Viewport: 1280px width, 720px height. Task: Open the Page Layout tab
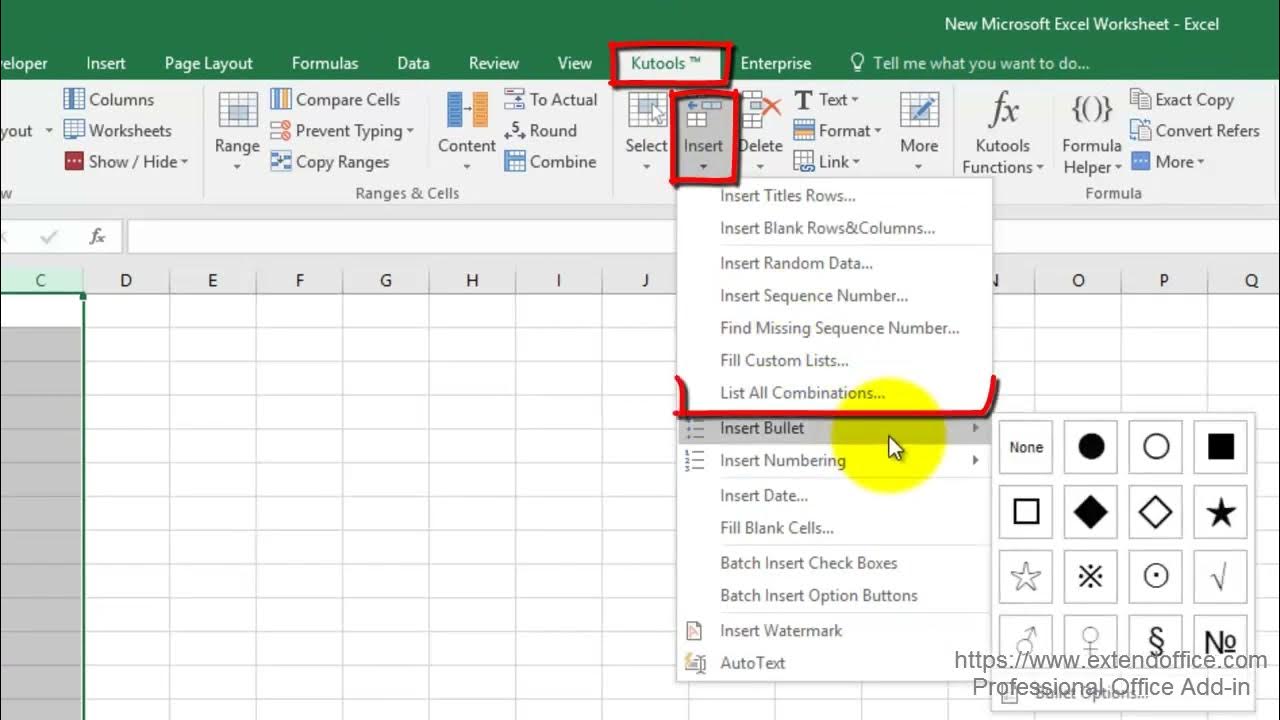208,63
